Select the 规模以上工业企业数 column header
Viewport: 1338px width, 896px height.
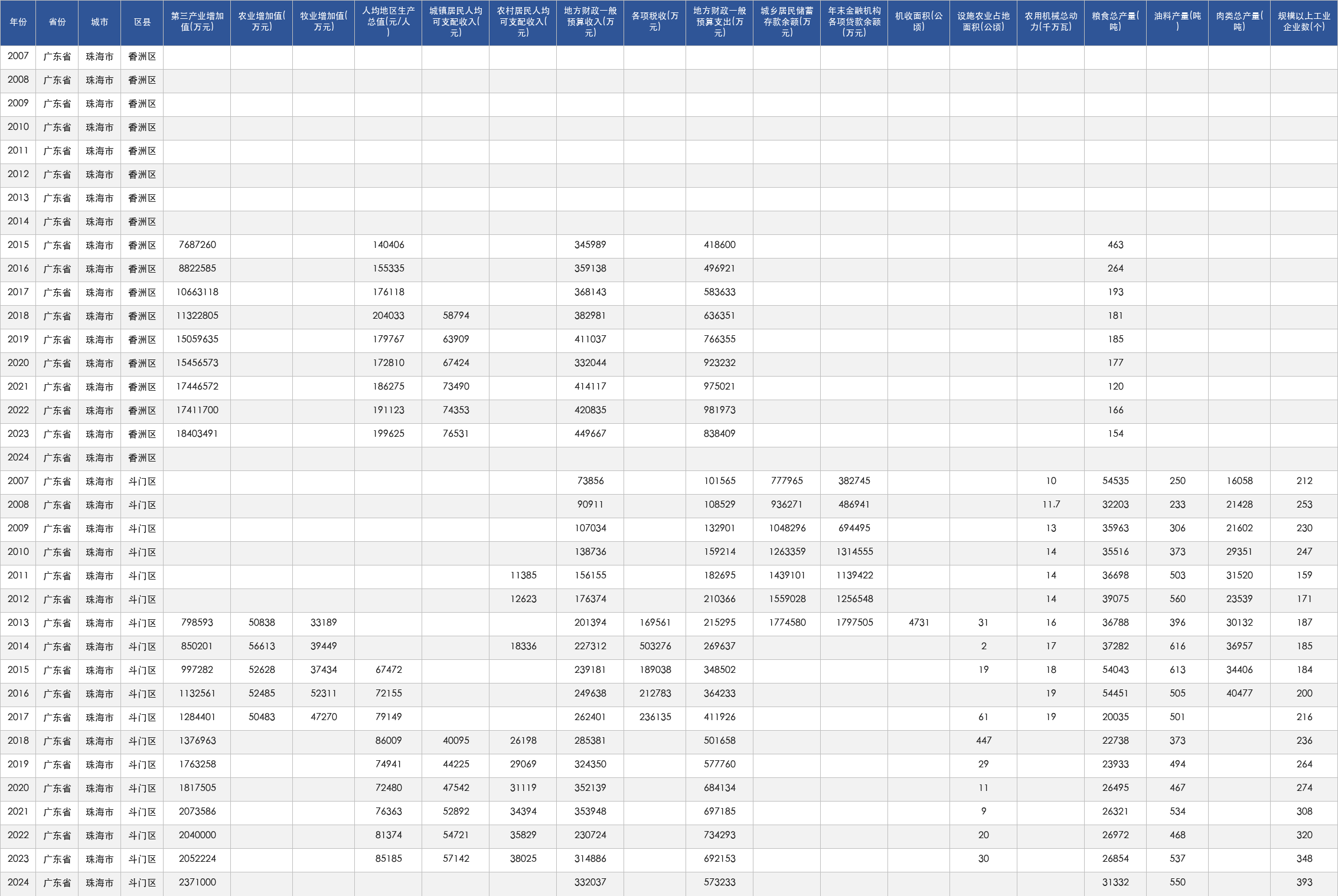pos(1304,22)
